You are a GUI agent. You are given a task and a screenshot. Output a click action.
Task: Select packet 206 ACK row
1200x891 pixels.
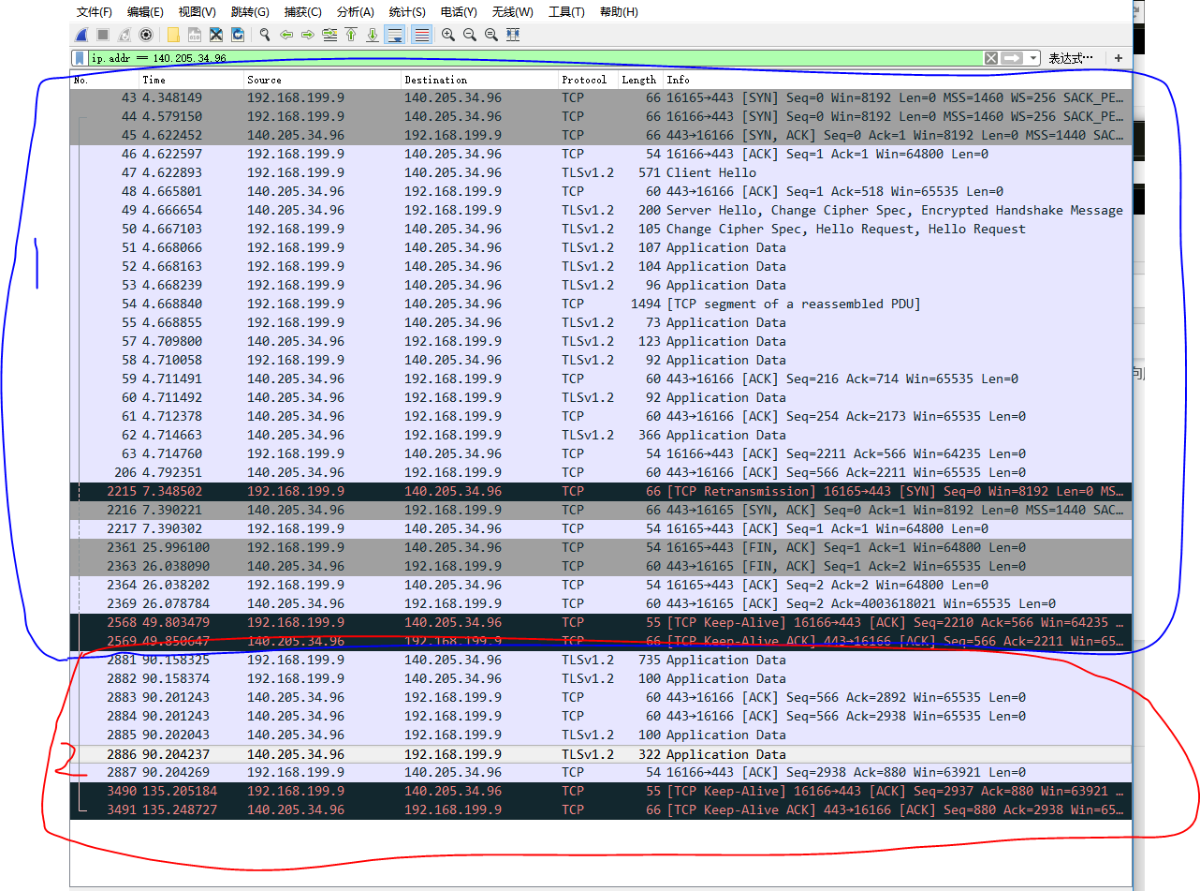601,472
